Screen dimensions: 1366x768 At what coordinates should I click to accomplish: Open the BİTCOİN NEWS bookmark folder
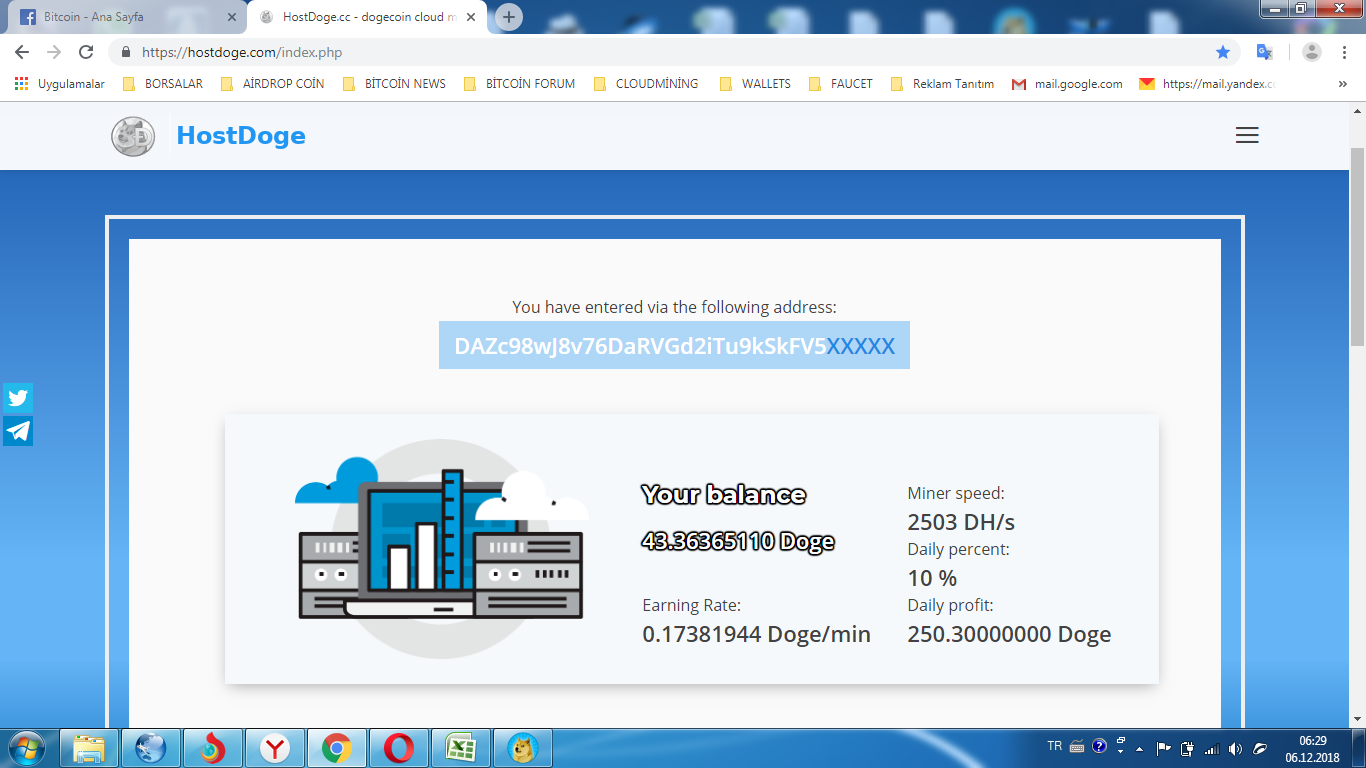394,84
